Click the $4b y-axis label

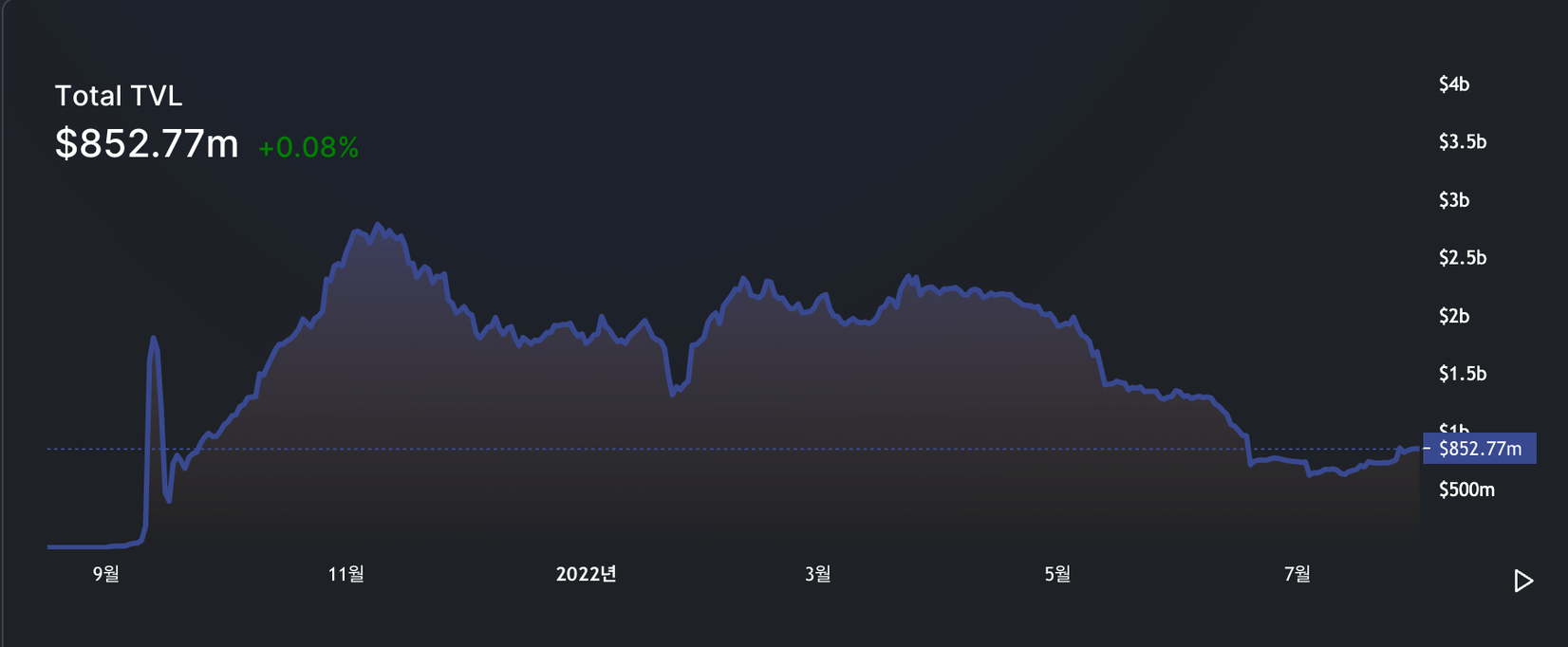pyautogui.click(x=1454, y=84)
